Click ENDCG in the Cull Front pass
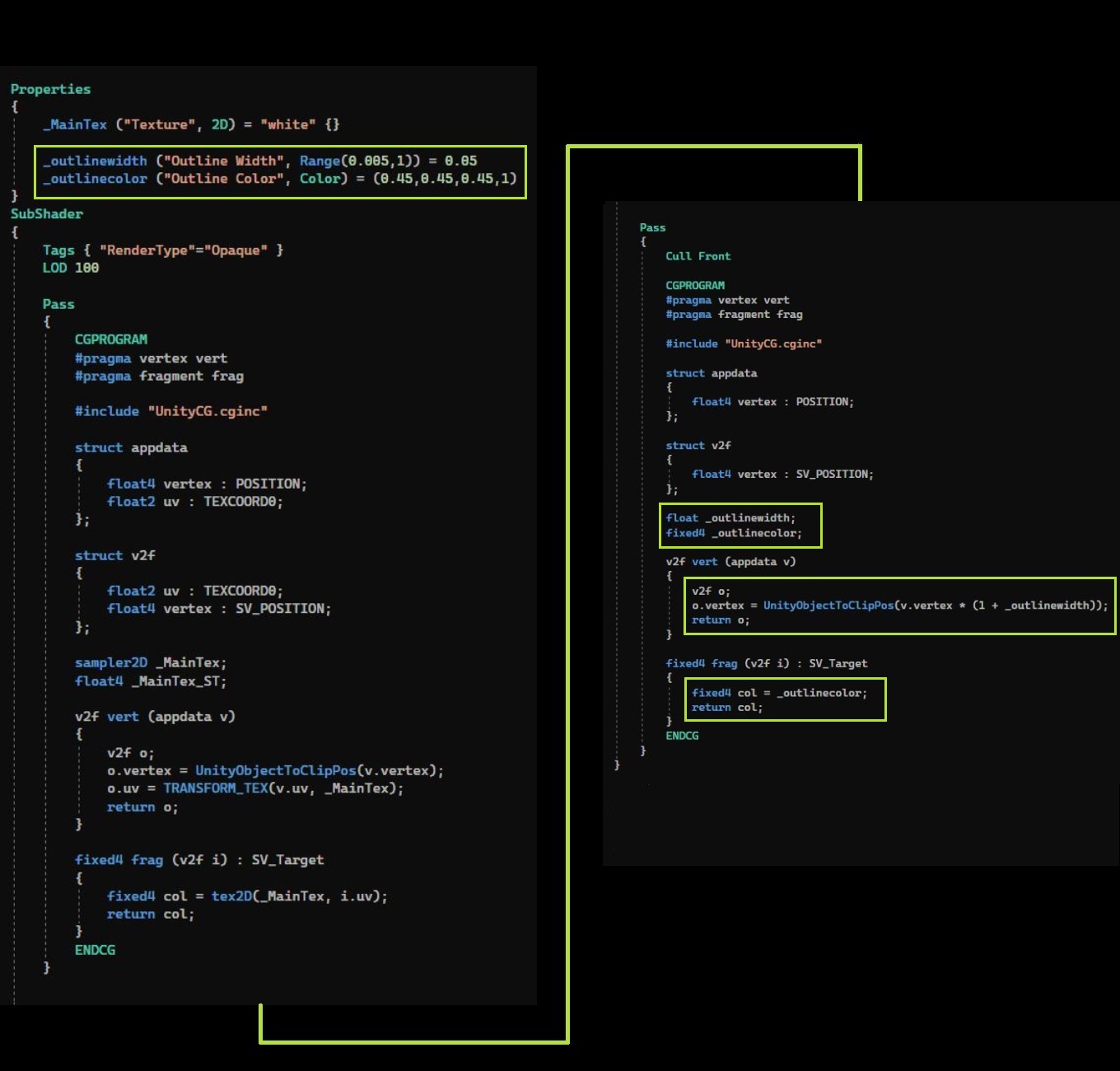The height and width of the screenshot is (1071, 1120). click(682, 736)
